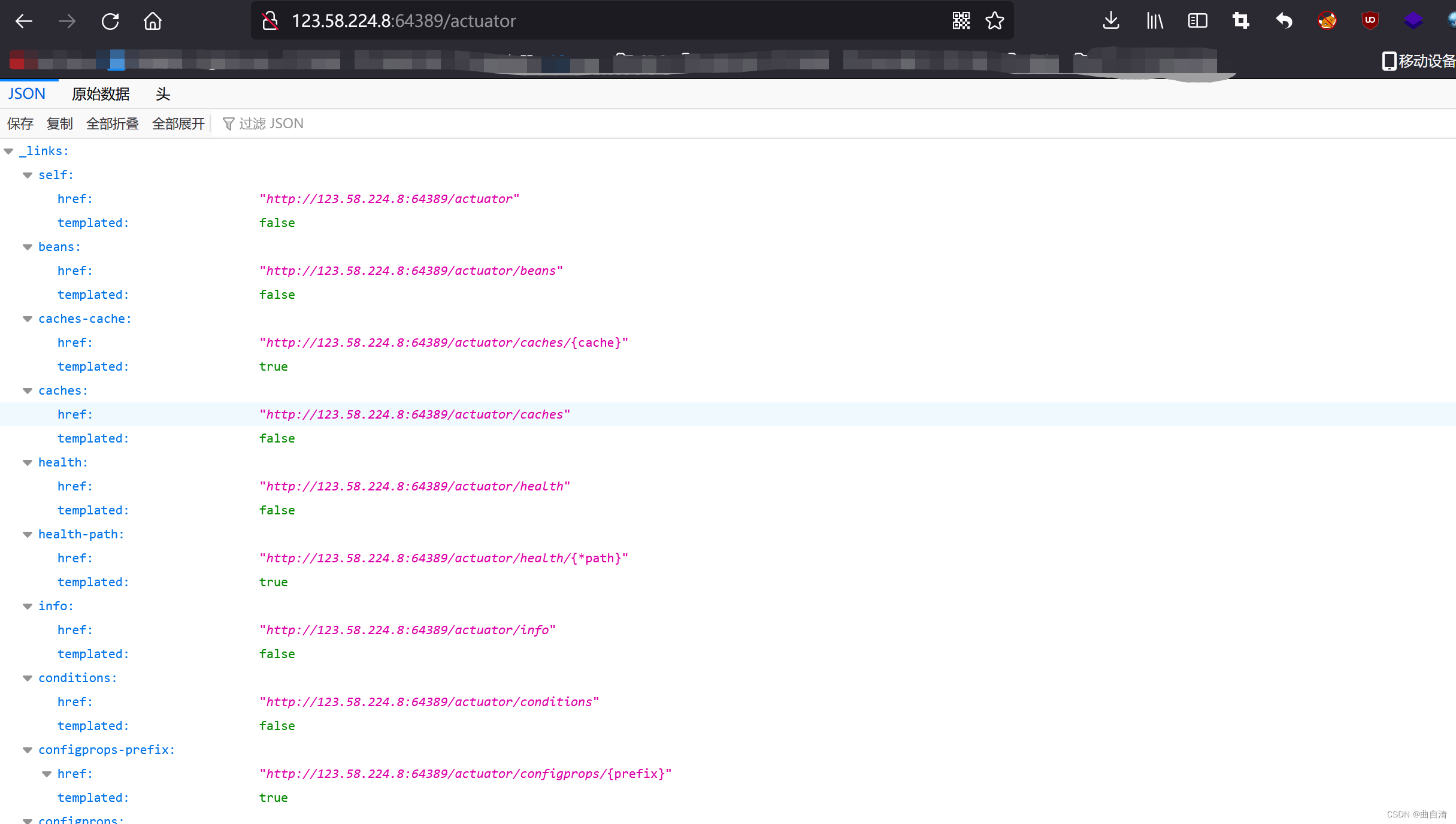Open the library bookshelf icon
This screenshot has height=824, width=1456.
coord(1154,21)
